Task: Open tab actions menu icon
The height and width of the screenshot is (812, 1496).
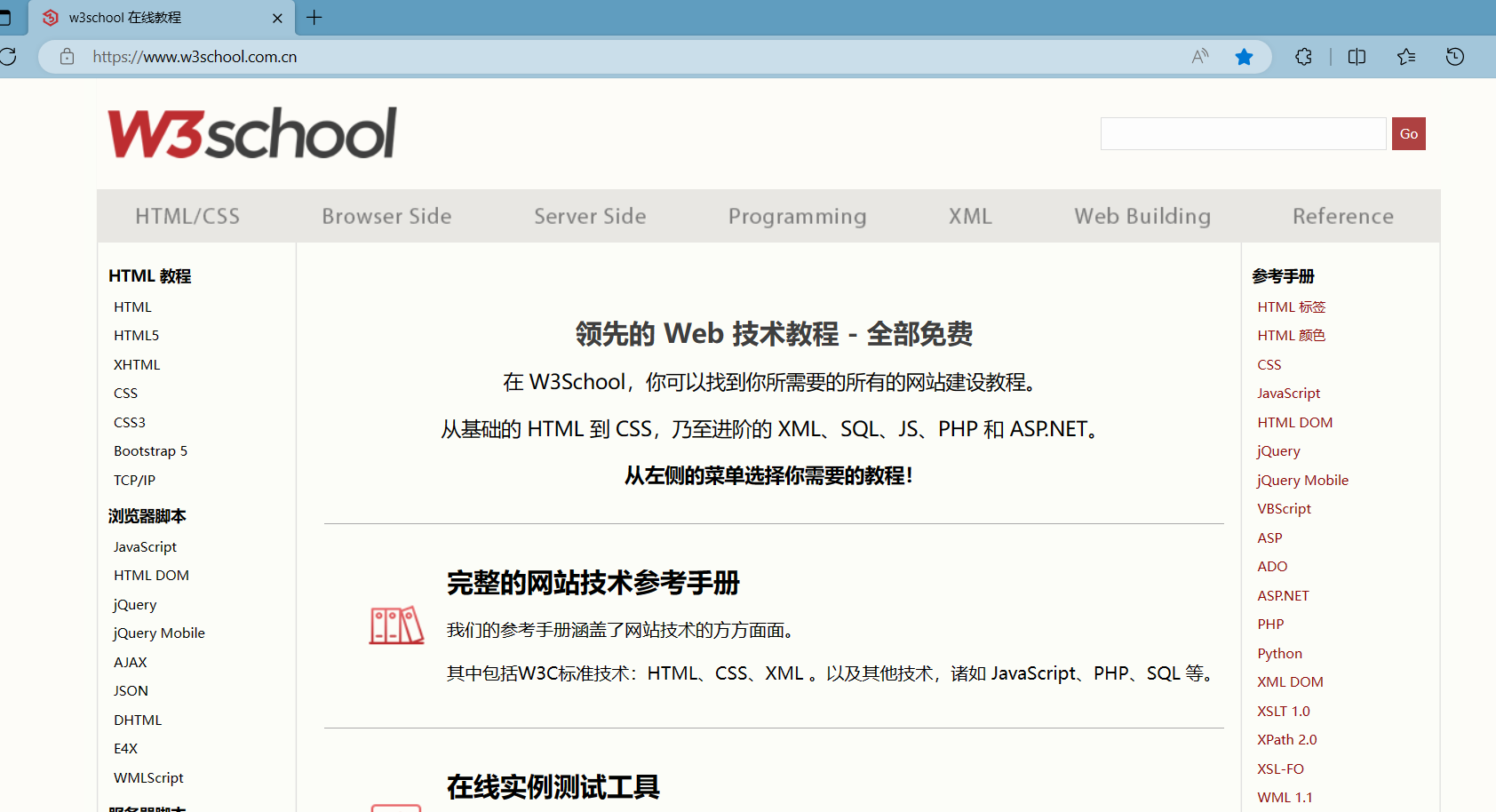Action: 4,17
